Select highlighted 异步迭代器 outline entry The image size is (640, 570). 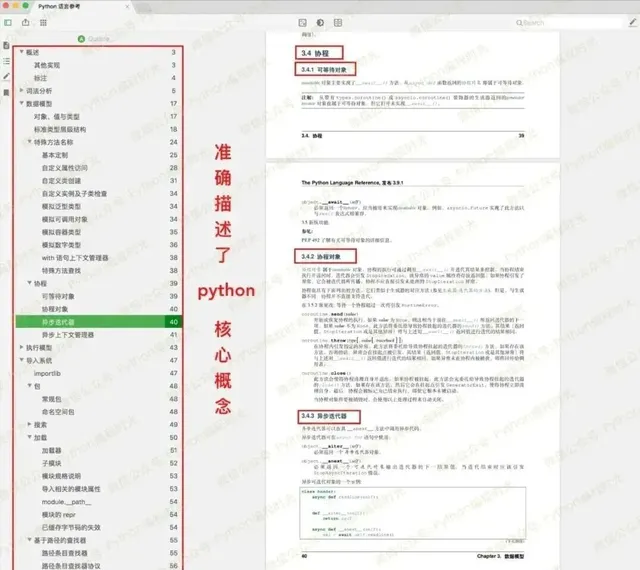[x=98, y=322]
